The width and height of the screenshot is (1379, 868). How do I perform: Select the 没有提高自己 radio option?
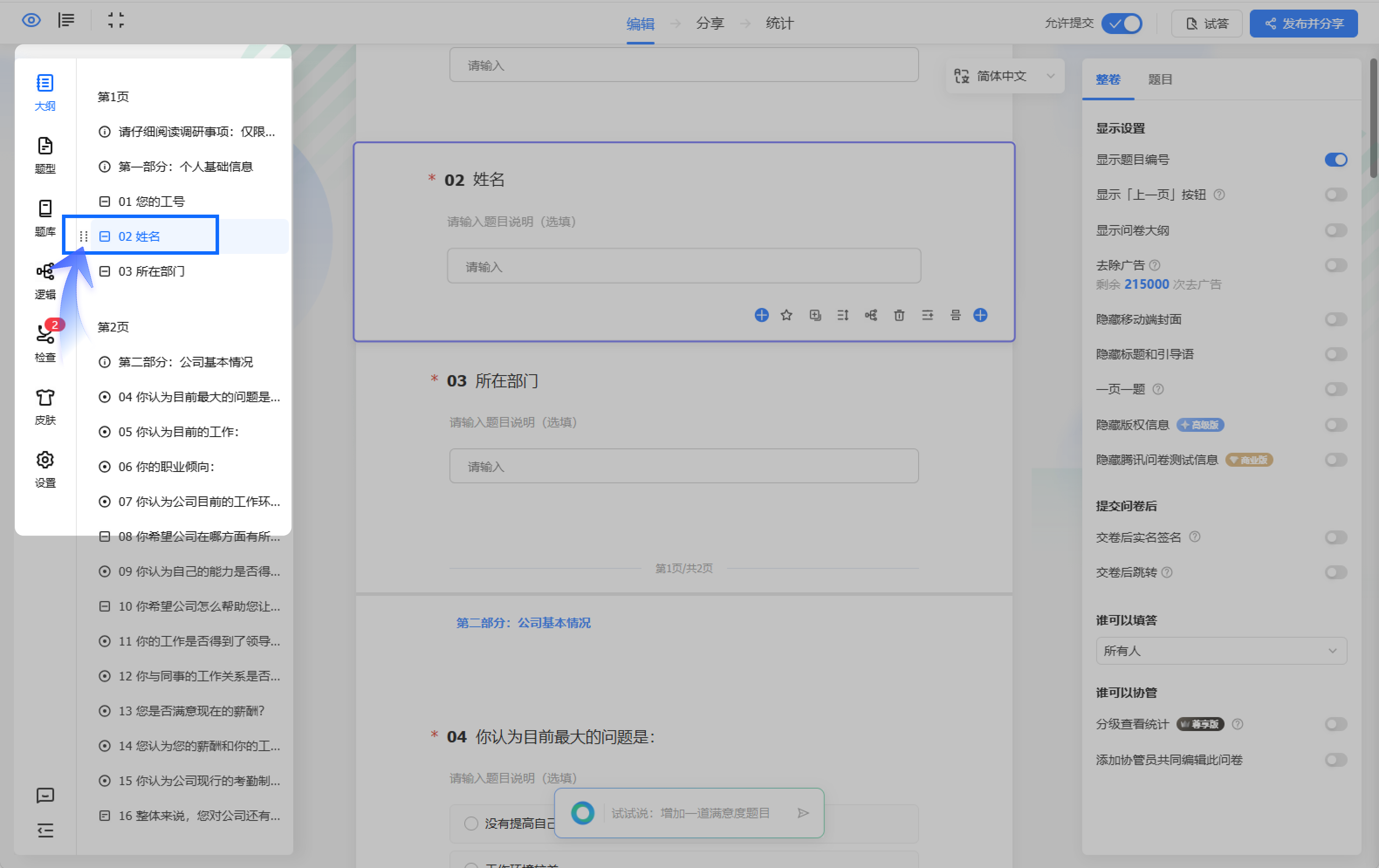point(471,824)
